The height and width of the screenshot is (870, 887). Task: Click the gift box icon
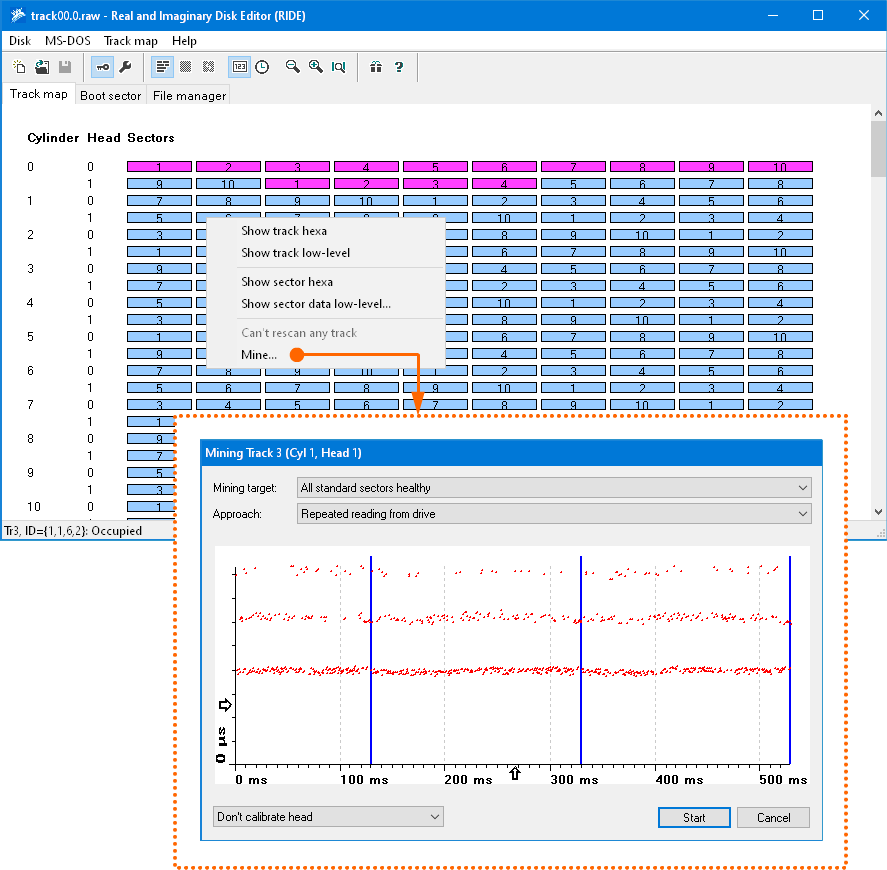point(376,67)
